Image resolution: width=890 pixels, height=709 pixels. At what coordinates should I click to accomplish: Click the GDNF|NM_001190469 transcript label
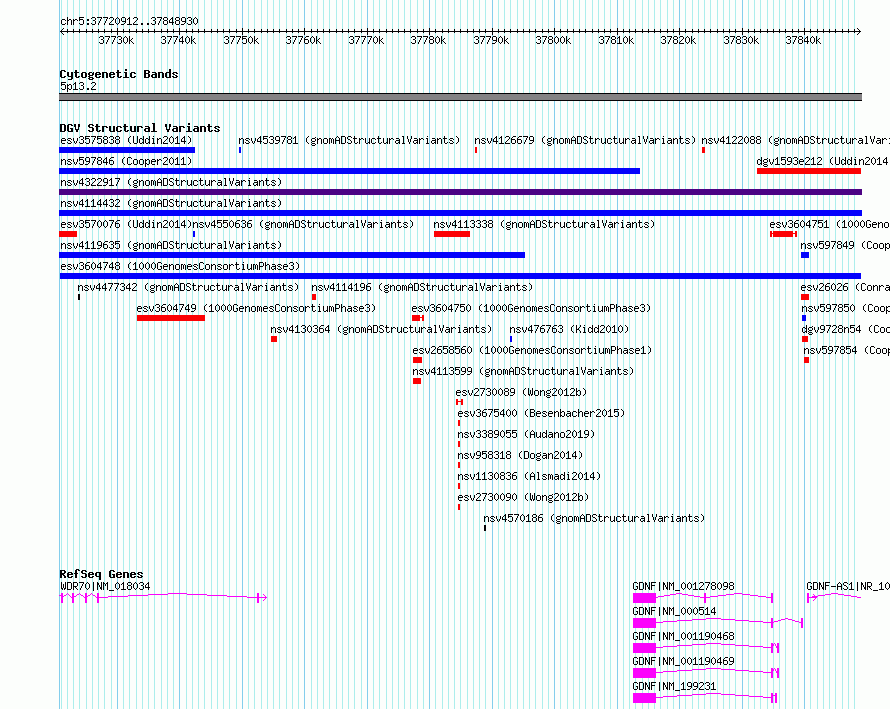coord(683,661)
